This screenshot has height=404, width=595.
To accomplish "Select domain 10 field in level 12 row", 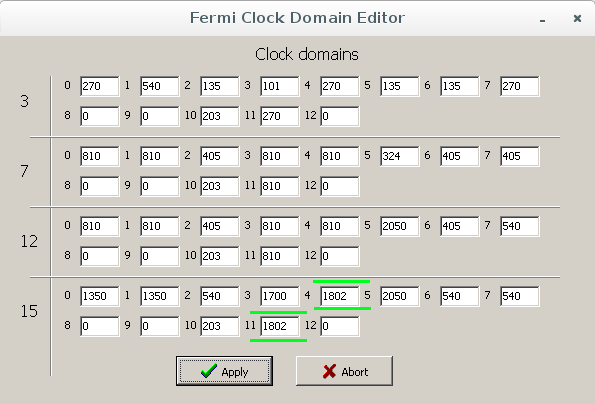I will point(220,256).
